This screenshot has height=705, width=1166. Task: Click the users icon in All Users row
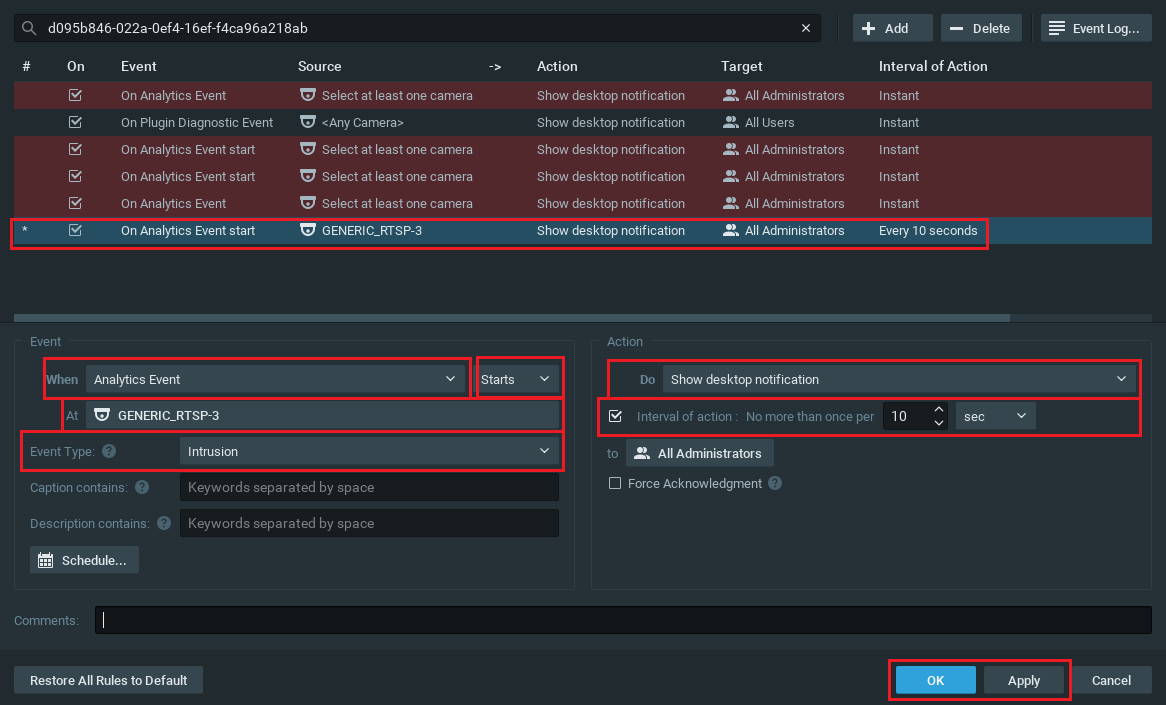(730, 122)
